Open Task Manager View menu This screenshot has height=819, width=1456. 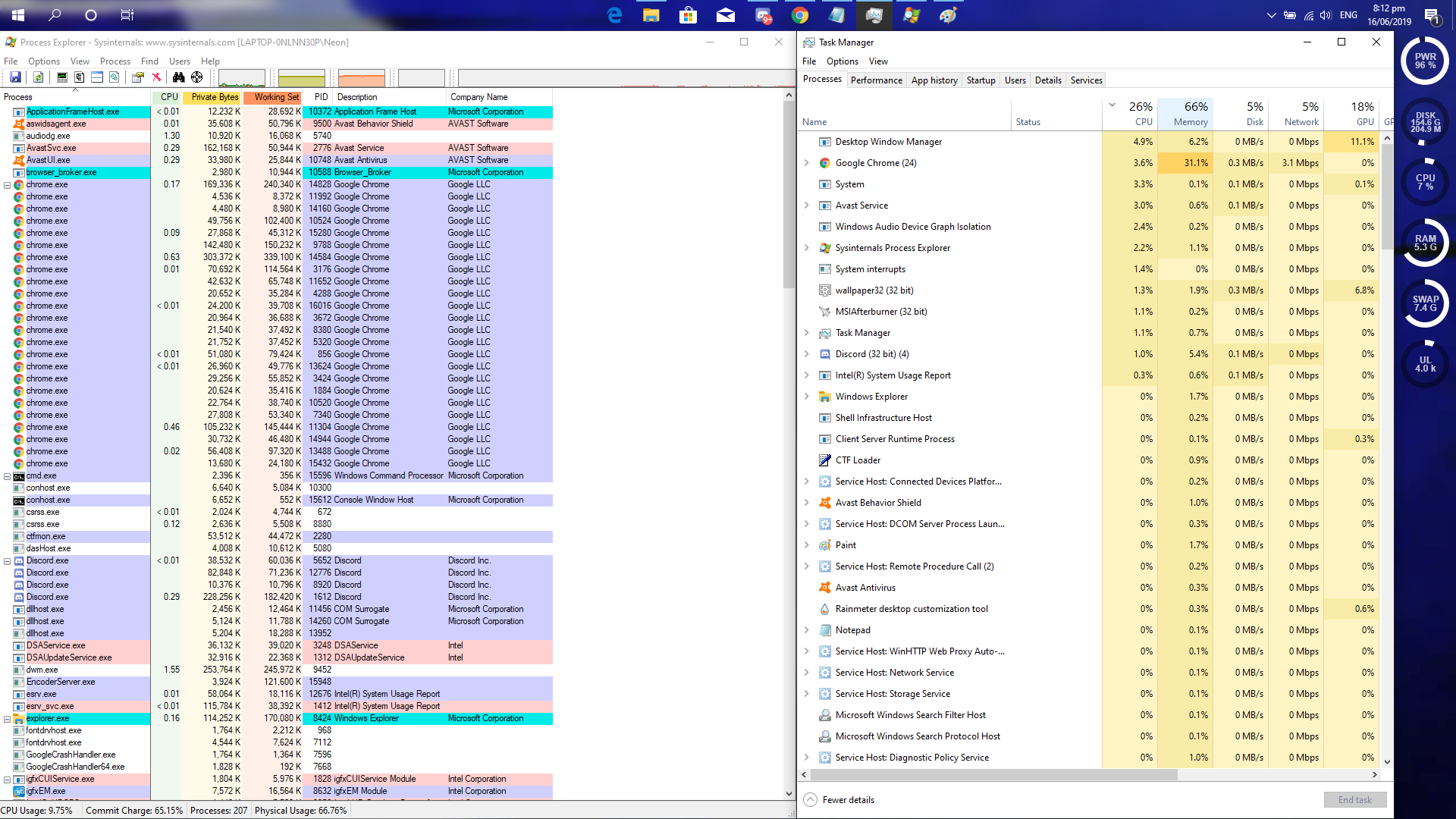878,61
